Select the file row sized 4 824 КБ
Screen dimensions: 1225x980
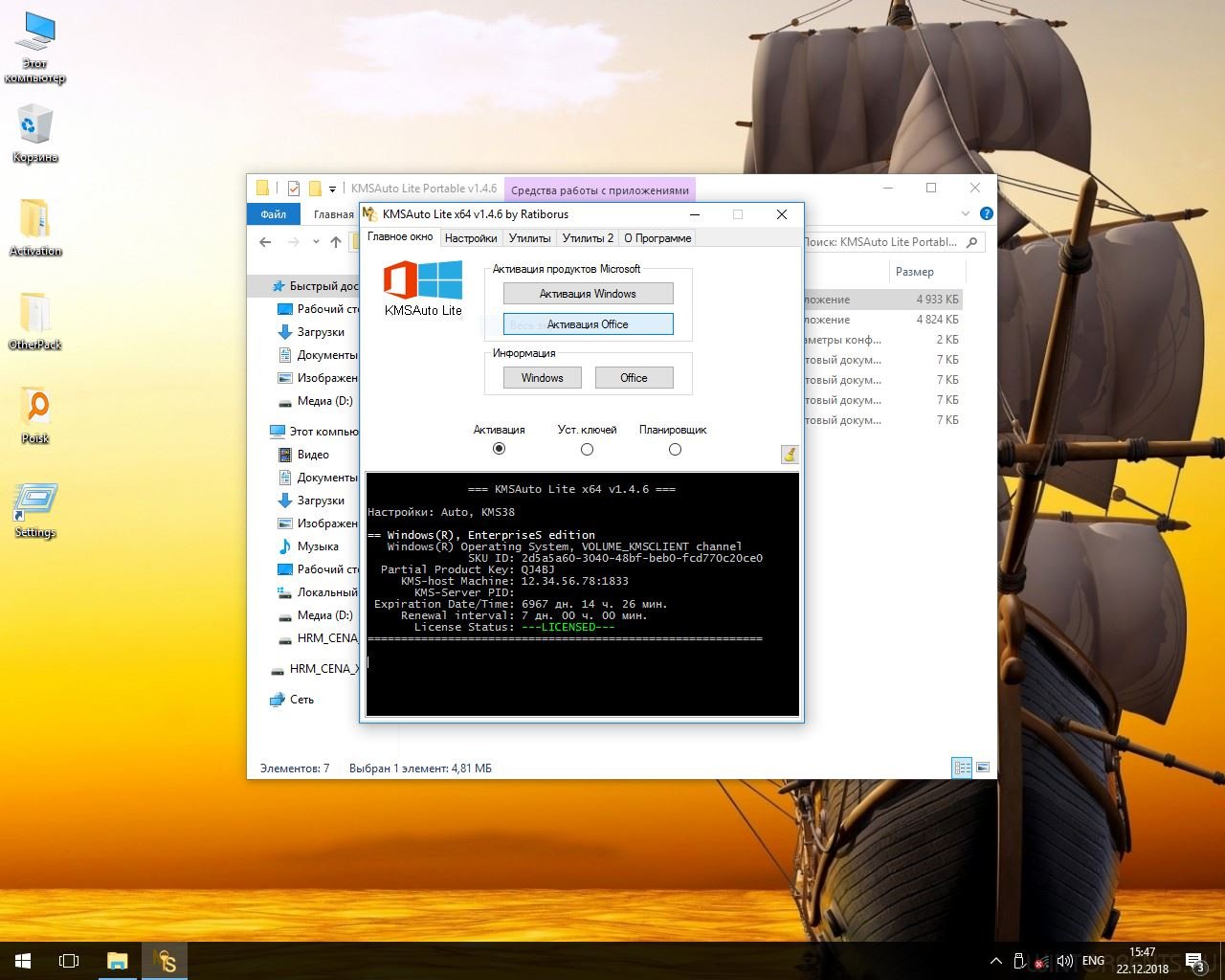click(x=882, y=320)
